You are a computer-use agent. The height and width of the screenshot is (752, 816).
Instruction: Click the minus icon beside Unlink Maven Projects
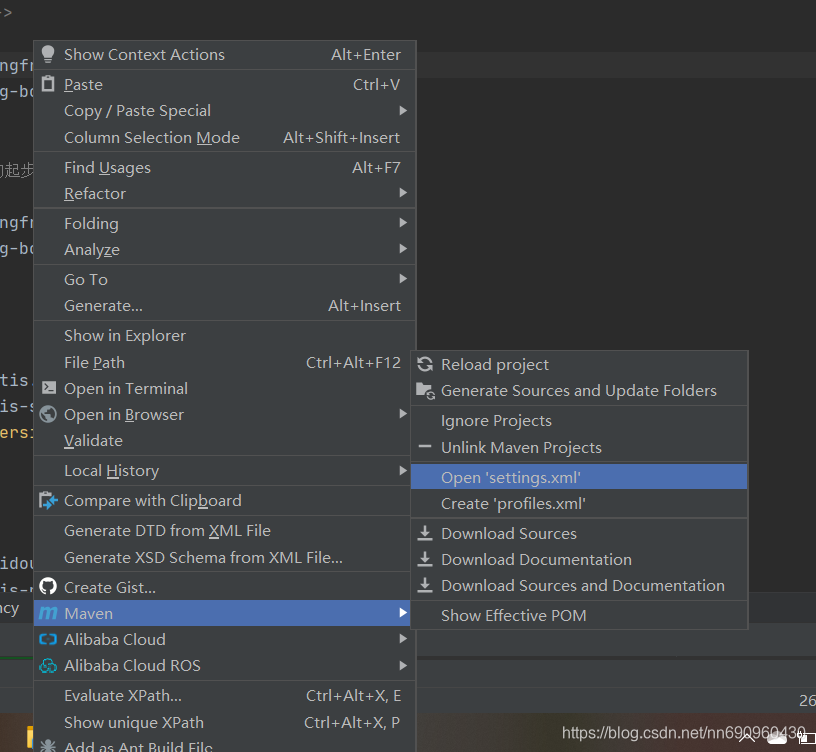tap(425, 447)
